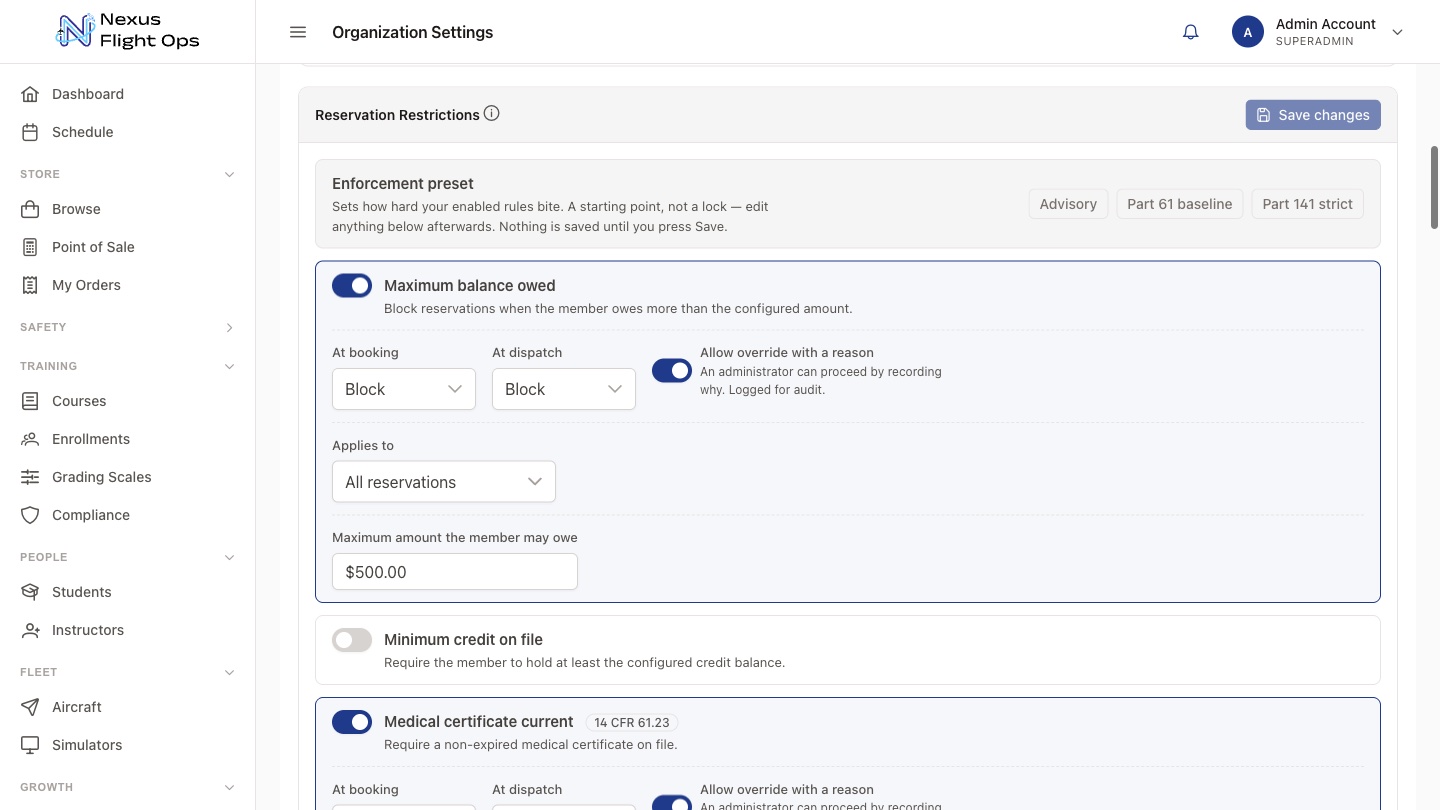Click the Save changes button
Screen dimensions: 1440x810
point(1313,115)
